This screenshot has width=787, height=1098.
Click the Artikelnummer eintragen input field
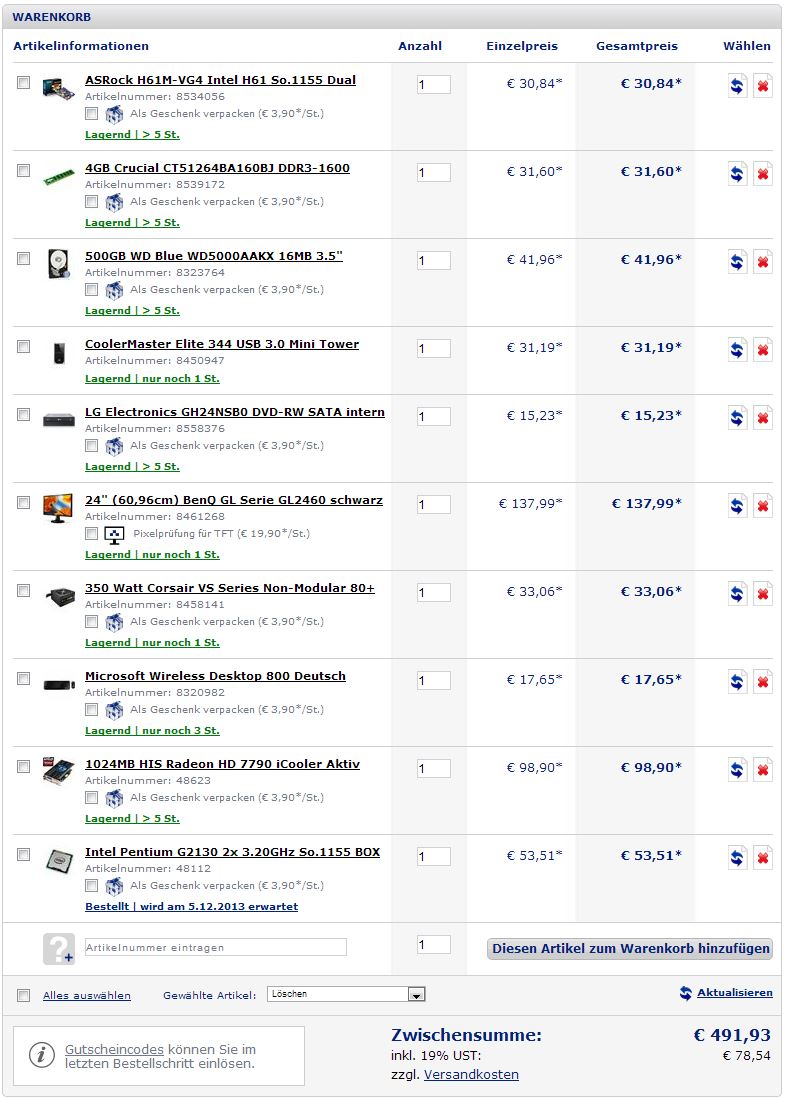[x=215, y=947]
